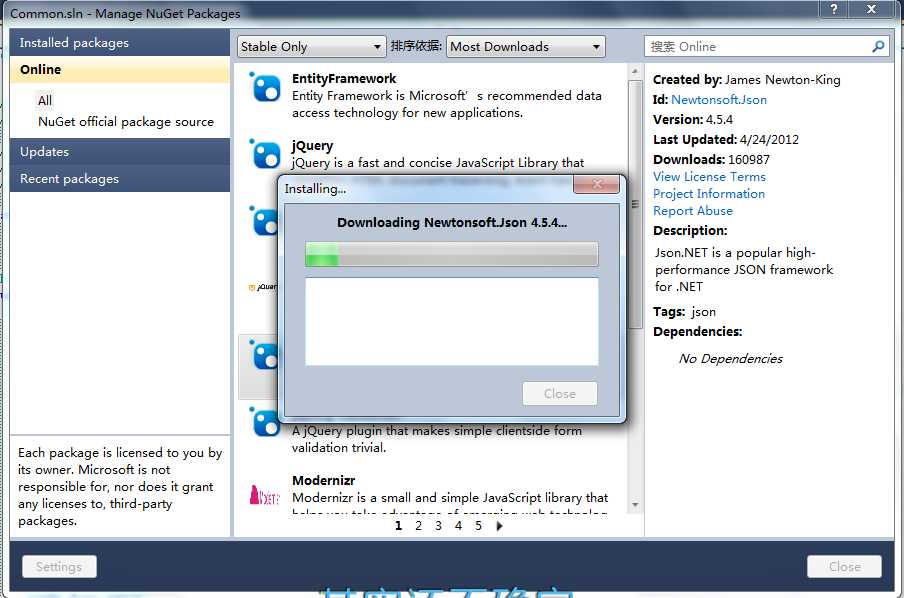Go to page 4
The width and height of the screenshot is (904, 598).
pos(458,526)
